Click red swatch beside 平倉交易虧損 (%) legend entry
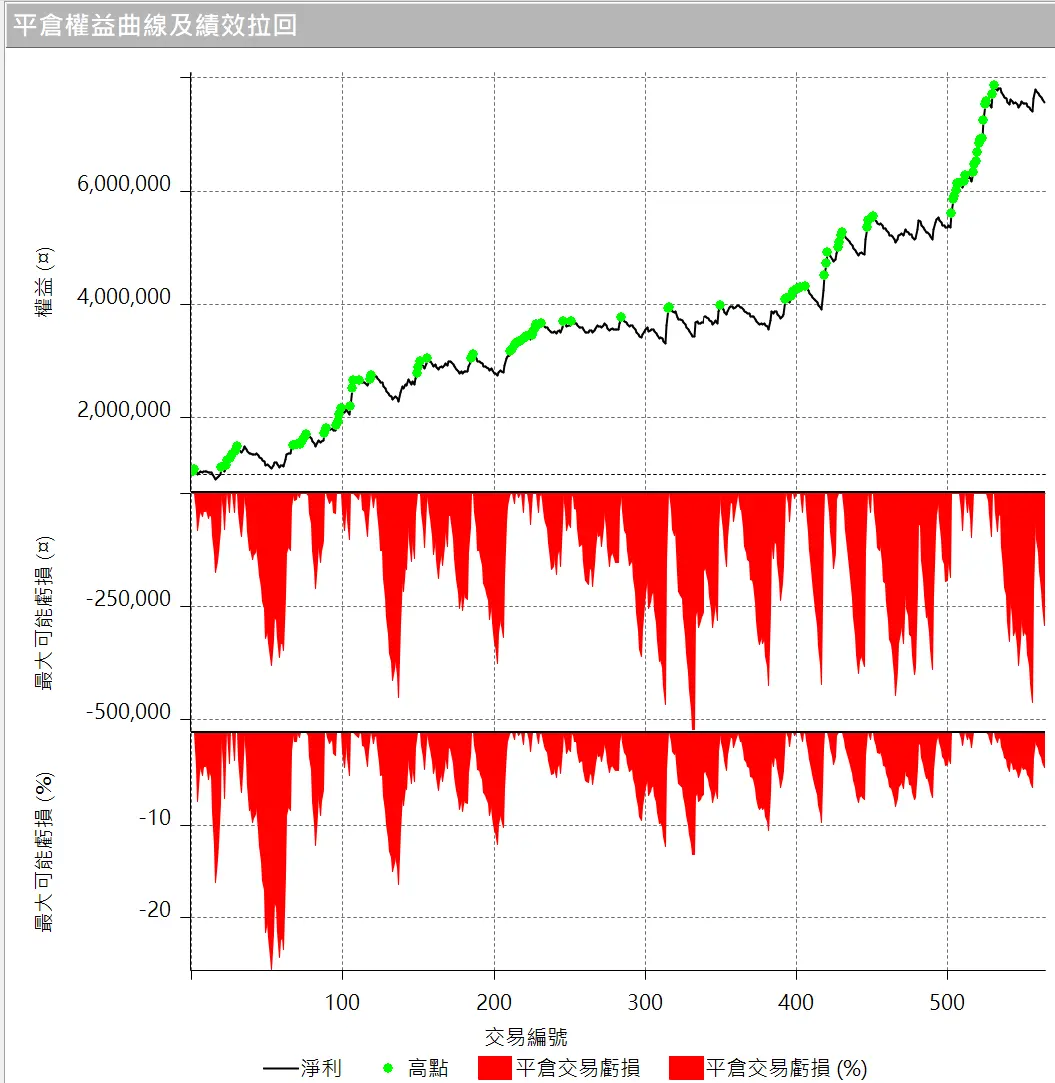The image size is (1055, 1083). tap(685, 1068)
